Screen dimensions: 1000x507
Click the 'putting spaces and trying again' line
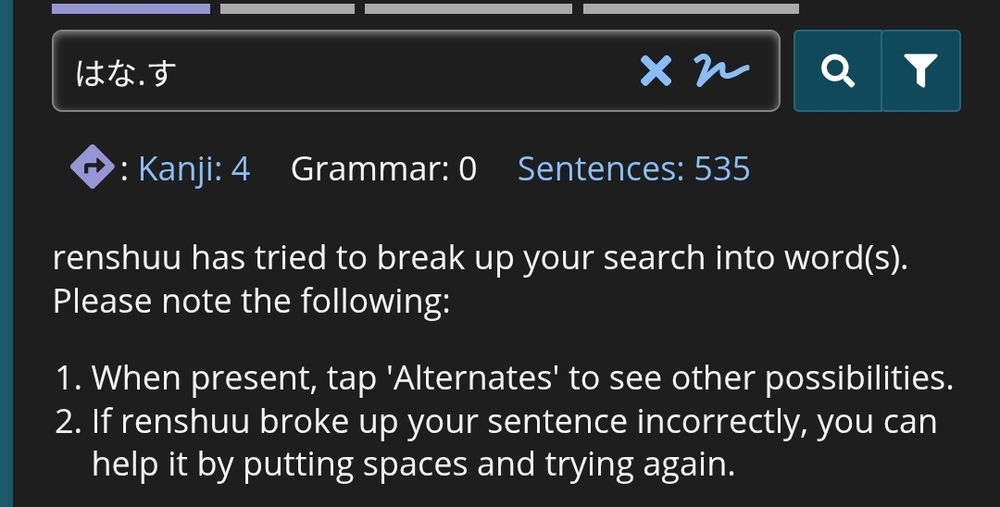pyautogui.click(x=413, y=465)
